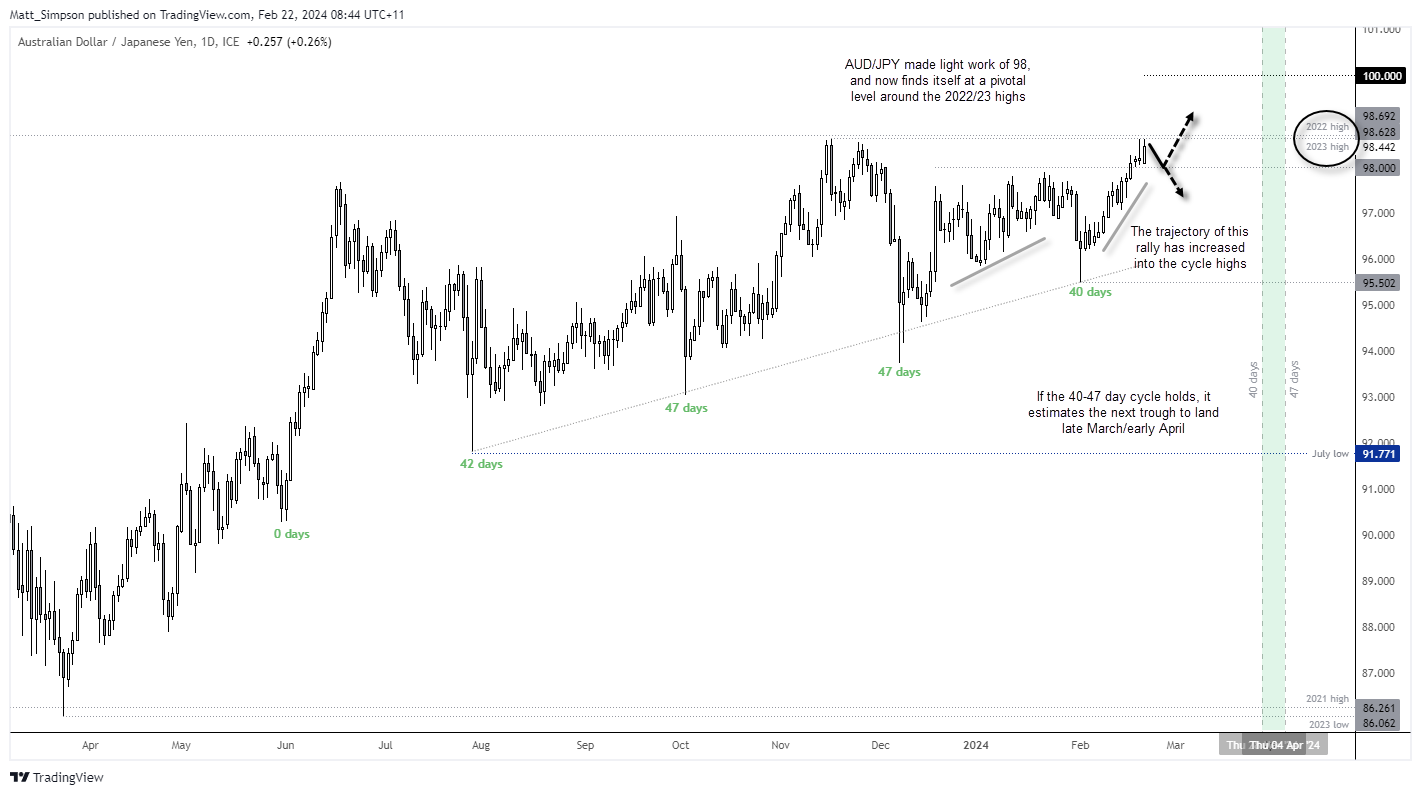
Task: Click the 'Apr' month label on time axis
Action: 90,745
